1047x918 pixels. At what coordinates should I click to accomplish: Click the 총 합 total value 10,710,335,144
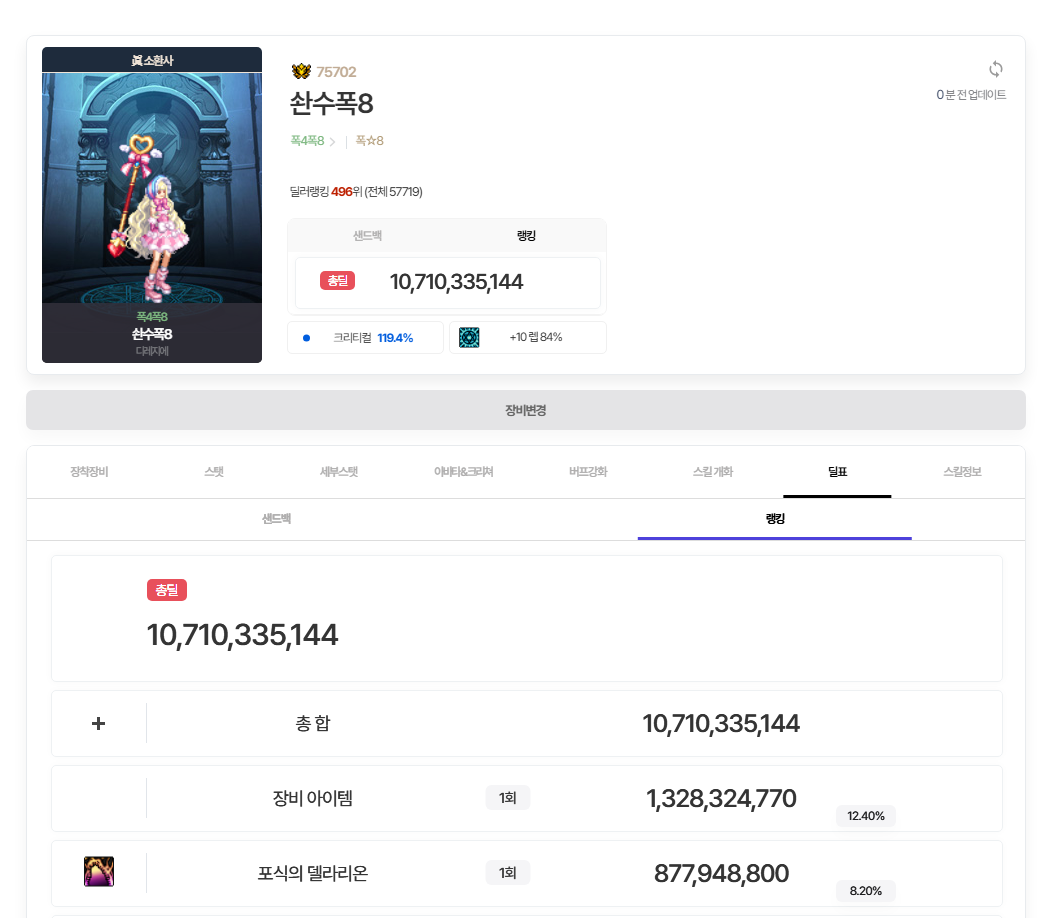click(721, 724)
